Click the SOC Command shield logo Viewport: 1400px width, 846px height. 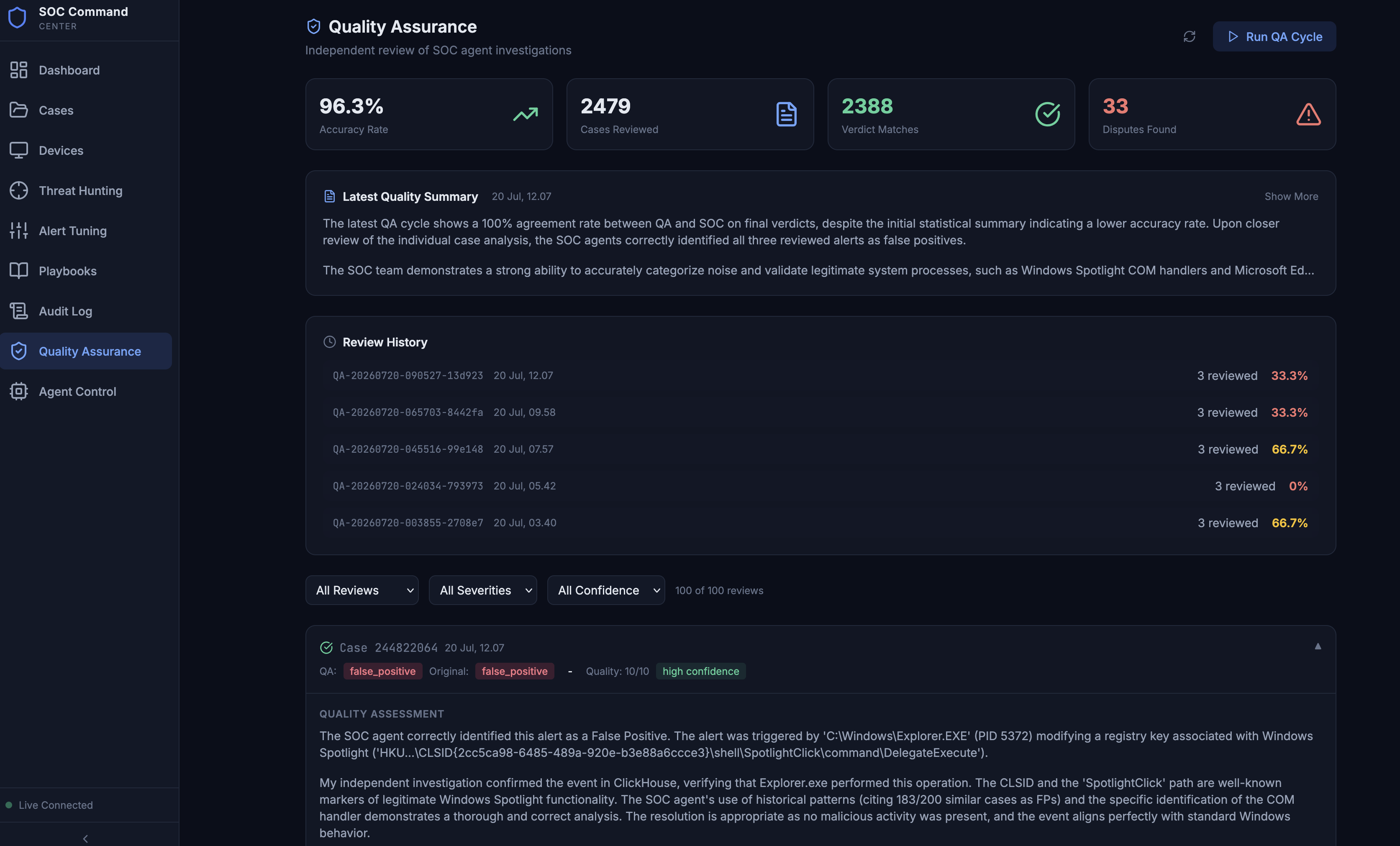click(17, 18)
